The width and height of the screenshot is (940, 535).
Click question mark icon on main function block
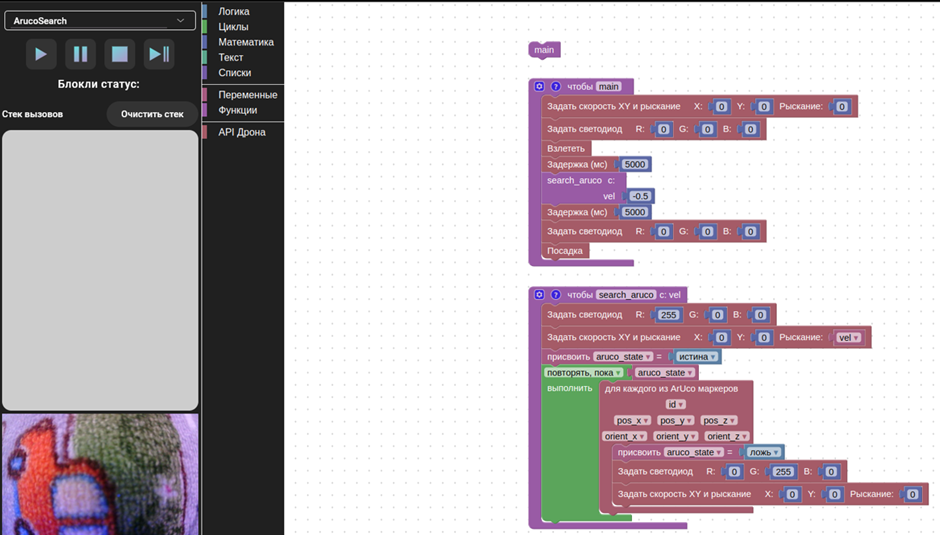(x=556, y=87)
